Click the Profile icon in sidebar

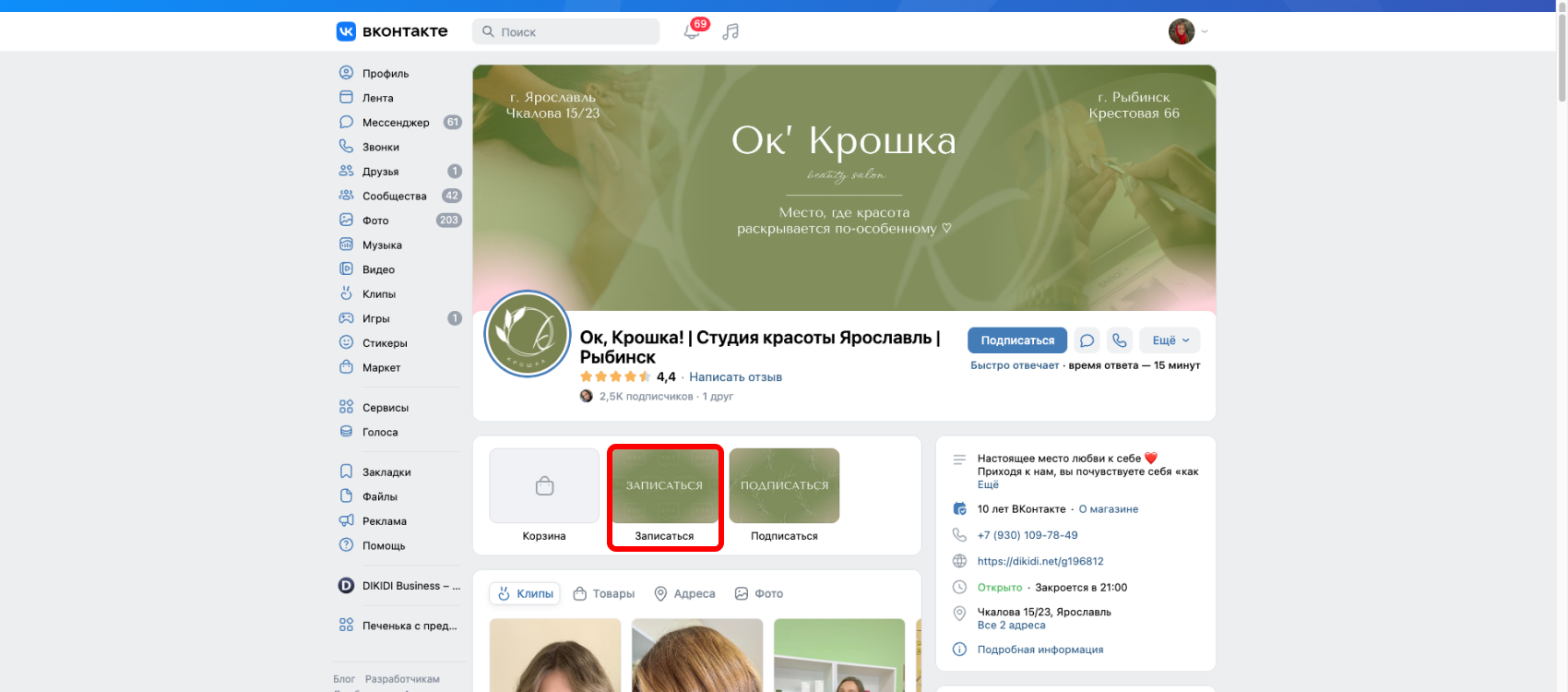[346, 73]
